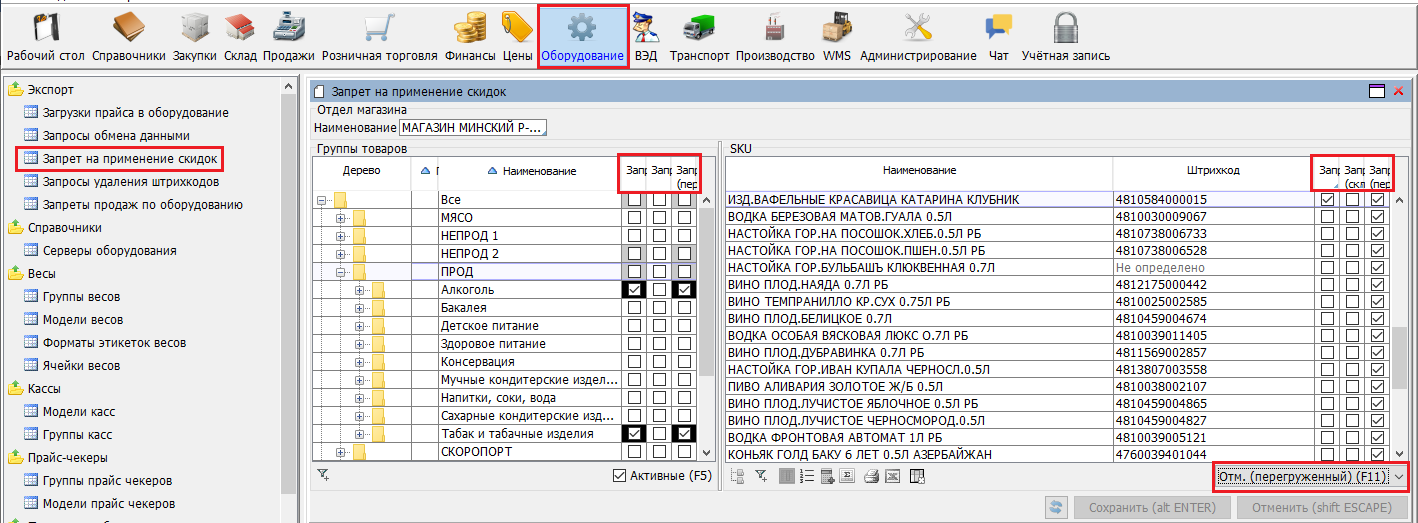Uncheck first Запрет checkbox for Алкоголь
1418x523 pixels.
click(x=633, y=290)
